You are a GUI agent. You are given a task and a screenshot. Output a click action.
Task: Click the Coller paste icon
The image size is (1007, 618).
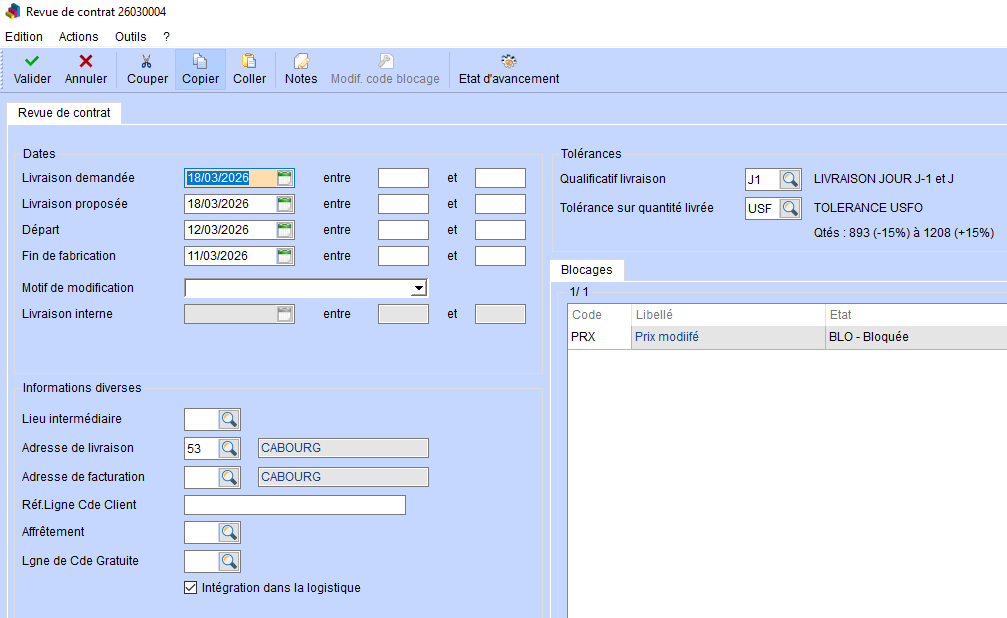click(x=249, y=62)
